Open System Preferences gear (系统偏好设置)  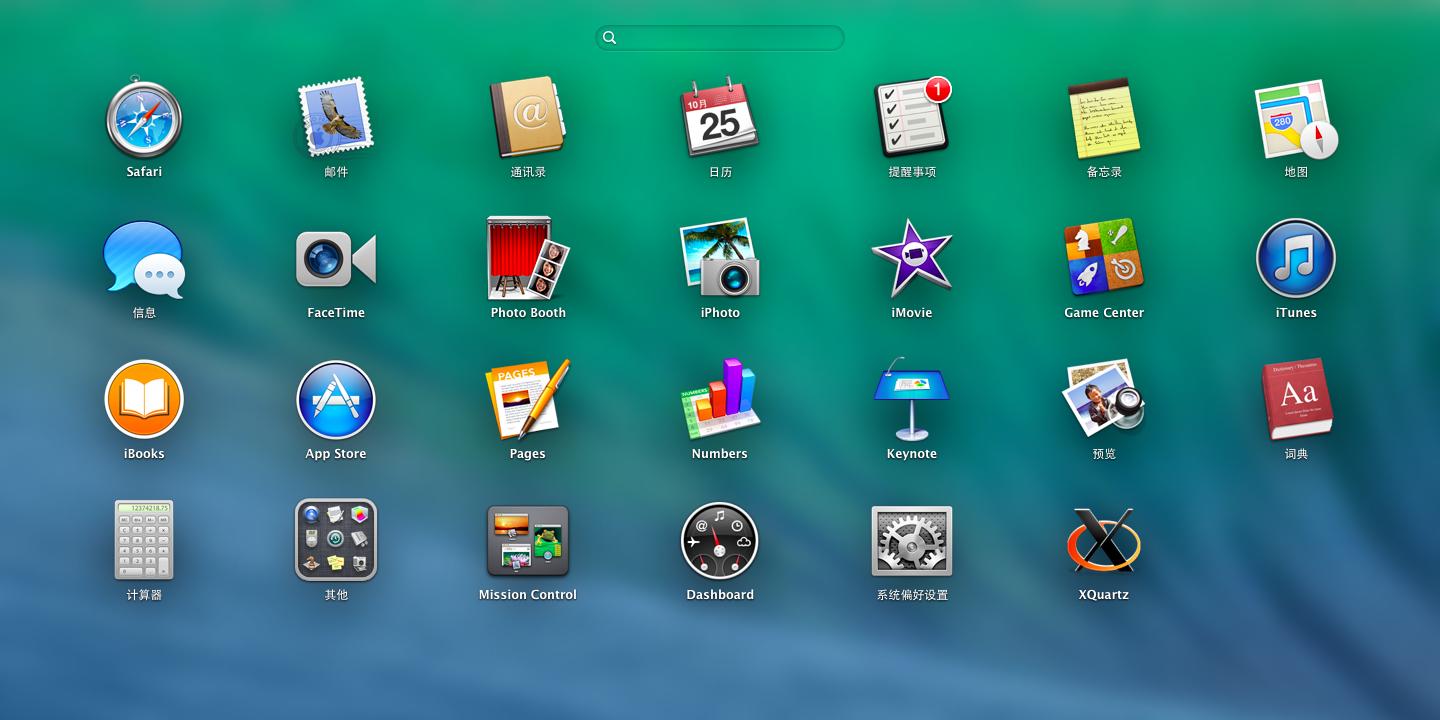(912, 541)
